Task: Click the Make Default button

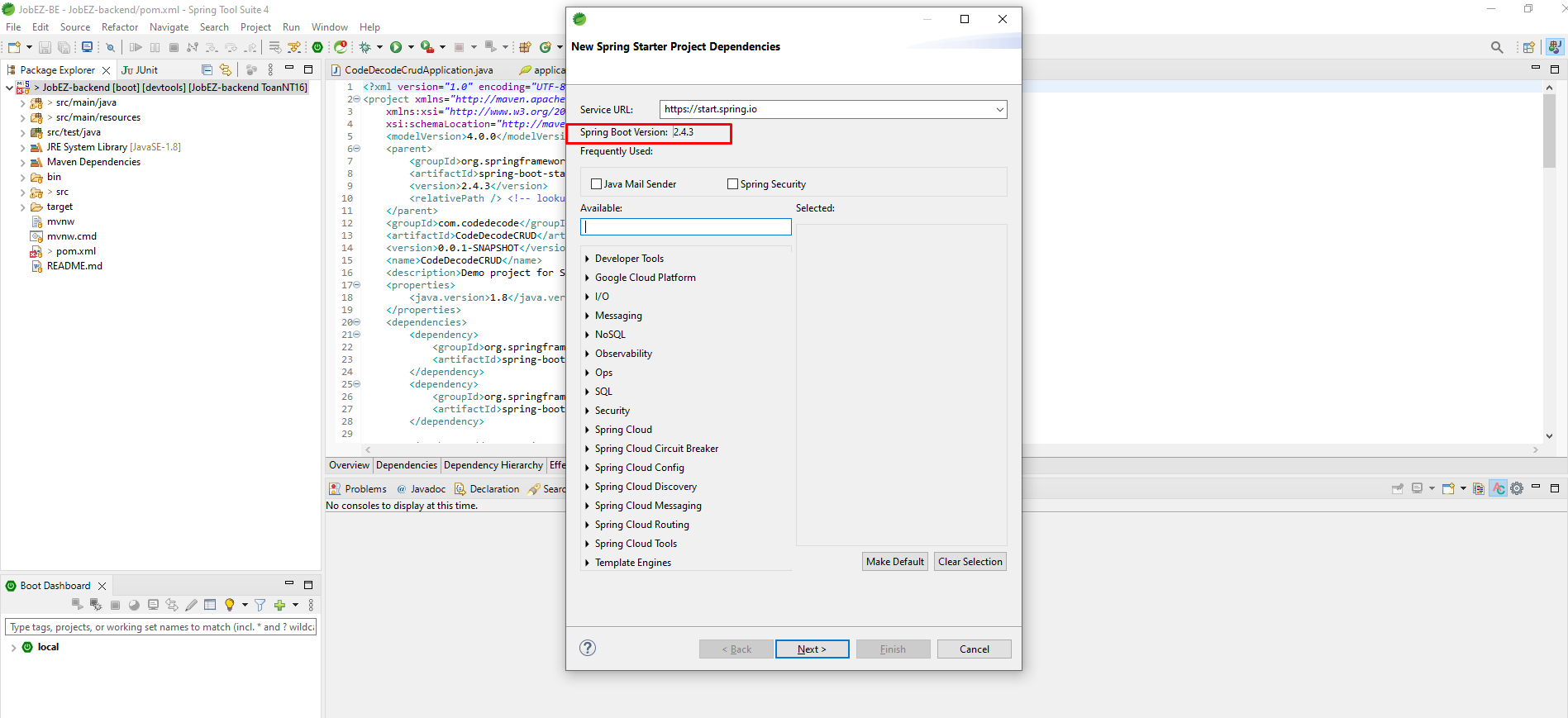Action: click(x=895, y=562)
